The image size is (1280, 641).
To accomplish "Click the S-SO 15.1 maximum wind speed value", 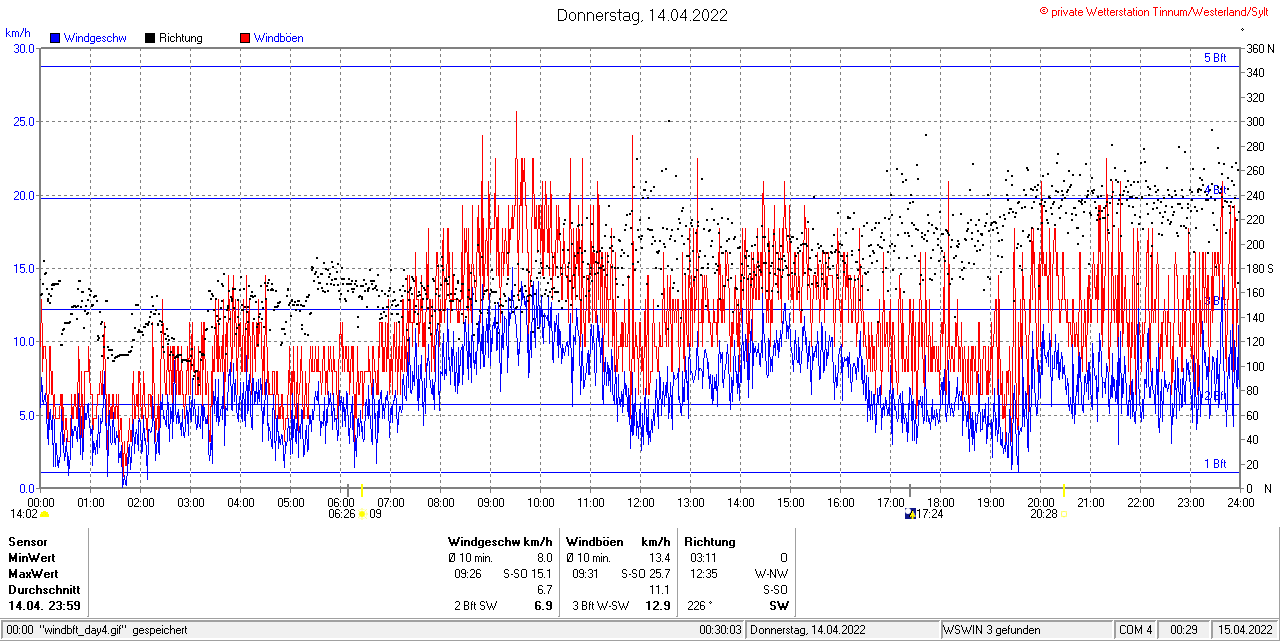I will click(x=528, y=574).
